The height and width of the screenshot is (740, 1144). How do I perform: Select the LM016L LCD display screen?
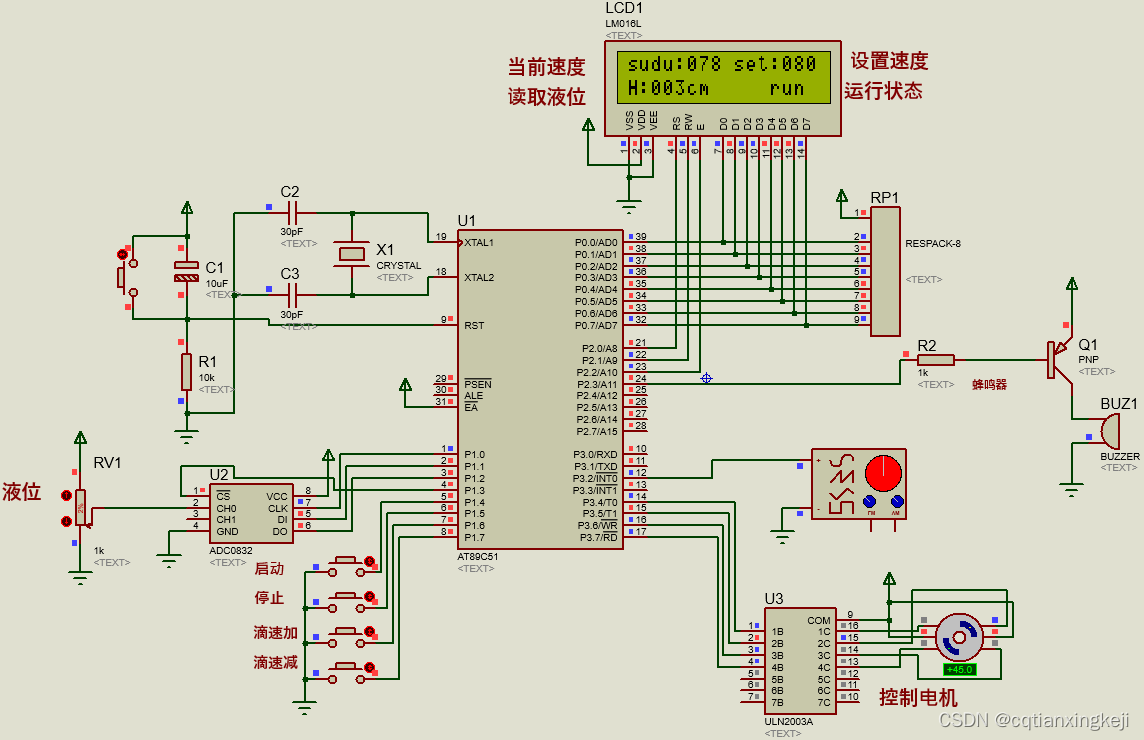click(723, 77)
